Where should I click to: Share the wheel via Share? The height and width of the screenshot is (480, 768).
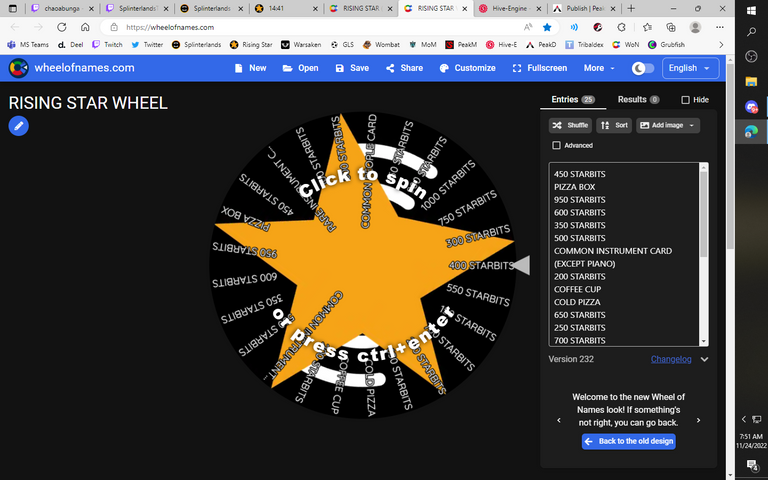[405, 68]
